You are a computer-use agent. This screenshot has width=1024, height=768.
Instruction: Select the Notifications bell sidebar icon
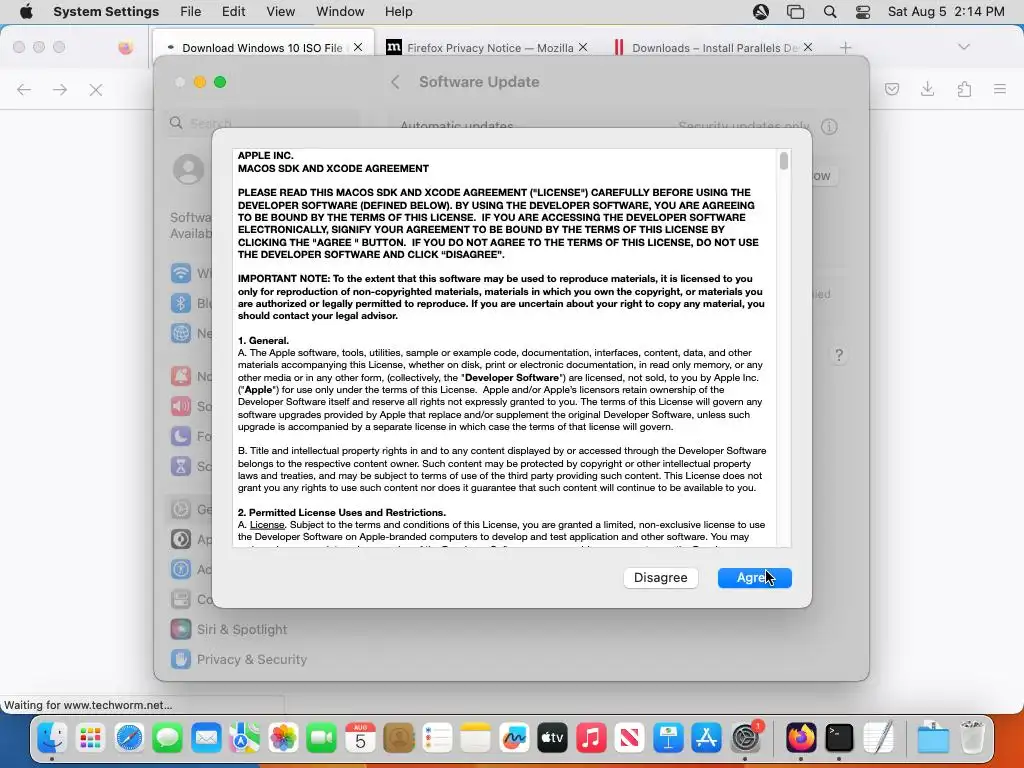[181, 376]
